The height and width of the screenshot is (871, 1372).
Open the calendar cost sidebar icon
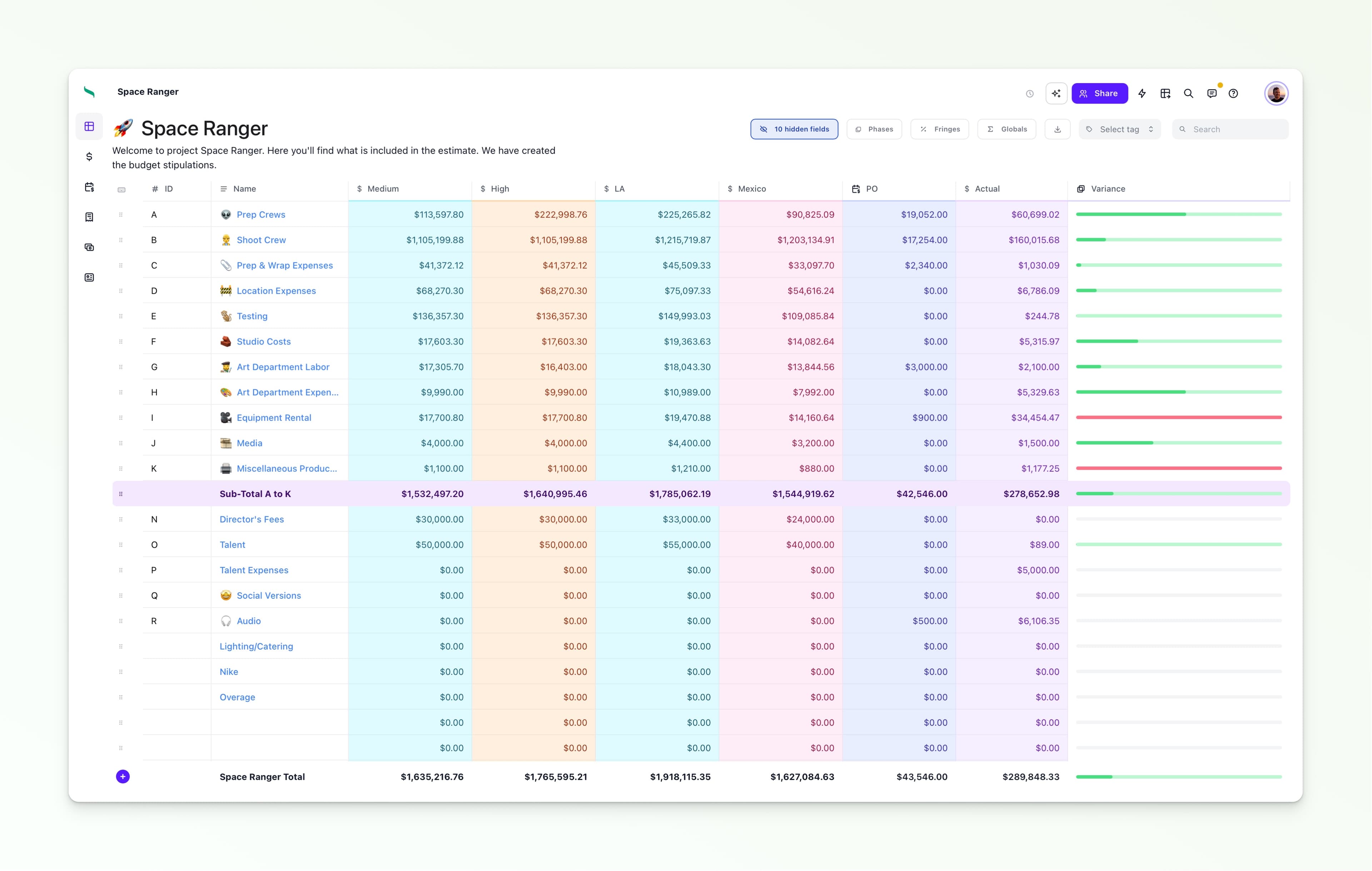tap(89, 187)
